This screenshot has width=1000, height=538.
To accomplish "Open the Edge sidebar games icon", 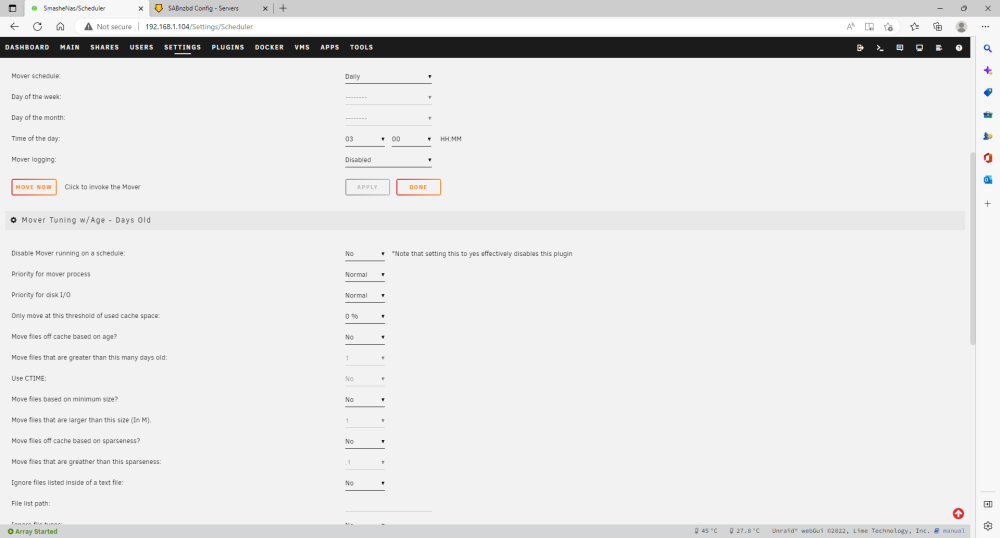I will pyautogui.click(x=987, y=136).
